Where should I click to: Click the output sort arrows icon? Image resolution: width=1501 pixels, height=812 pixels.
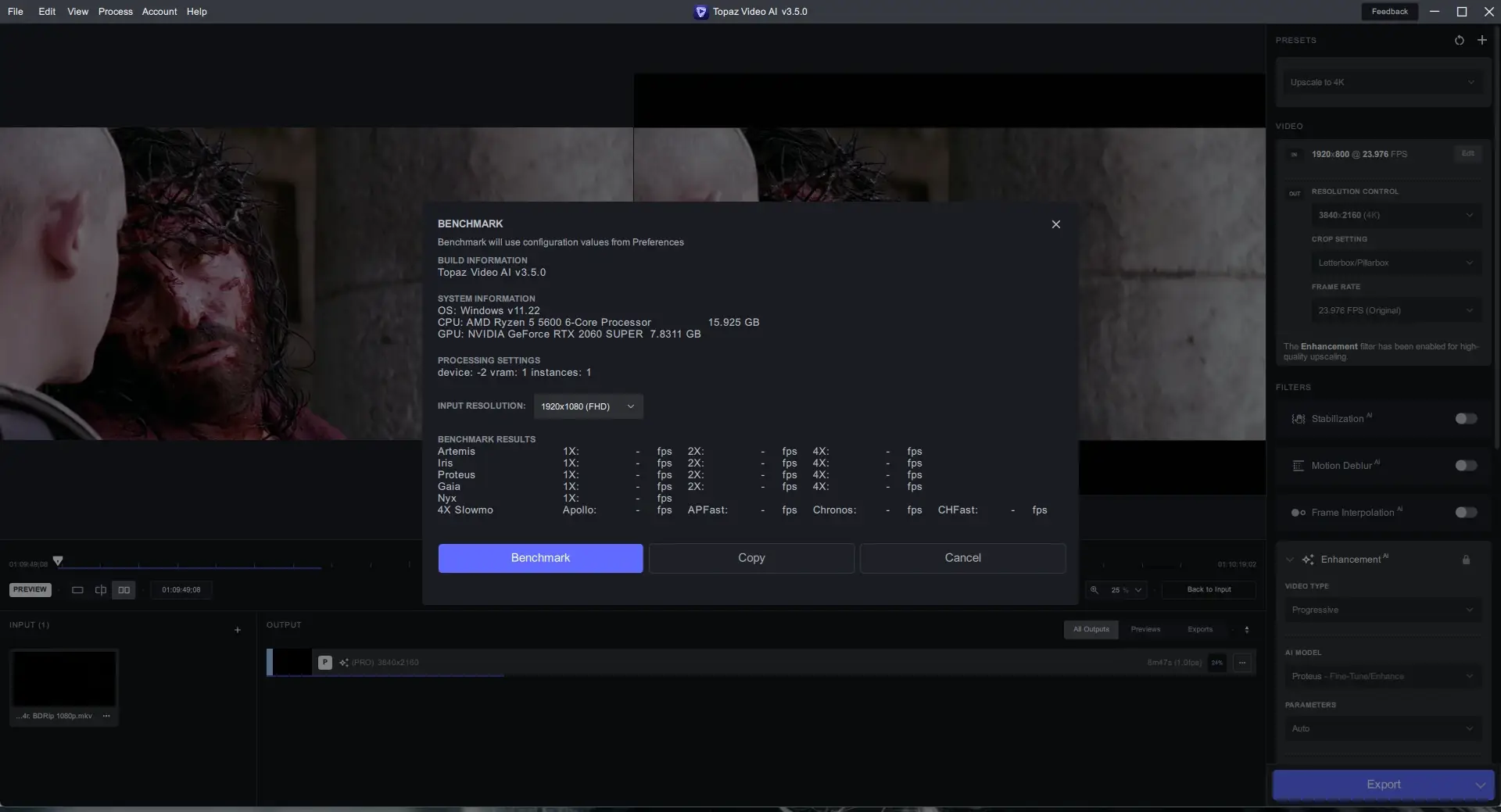click(x=1247, y=630)
